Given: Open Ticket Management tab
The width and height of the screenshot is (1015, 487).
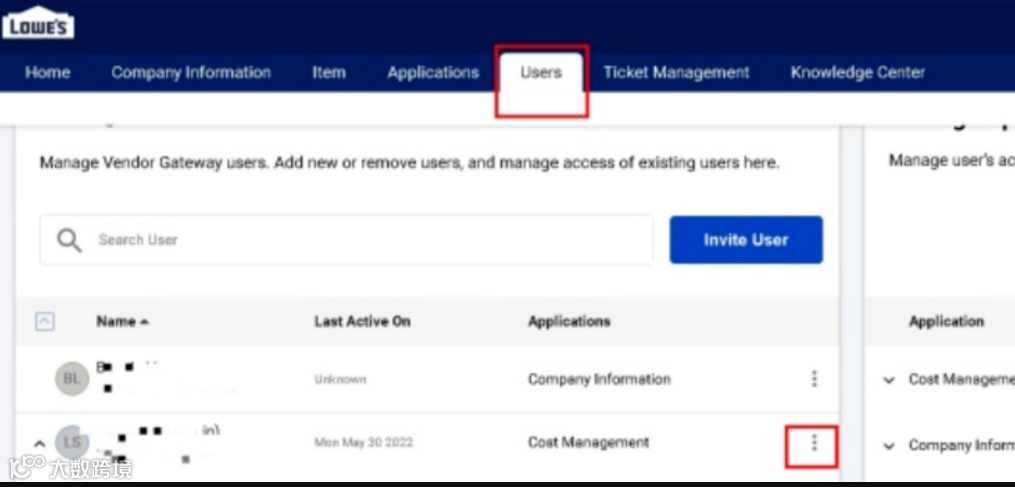Looking at the screenshot, I should [x=676, y=73].
